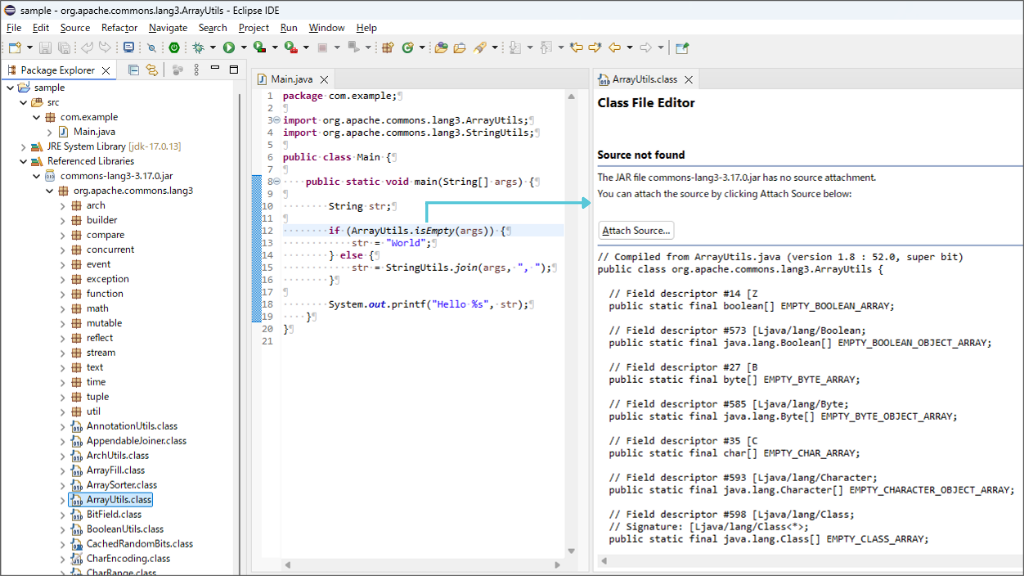
Task: Select BooleanUtils.class in the tree
Action: [124, 529]
